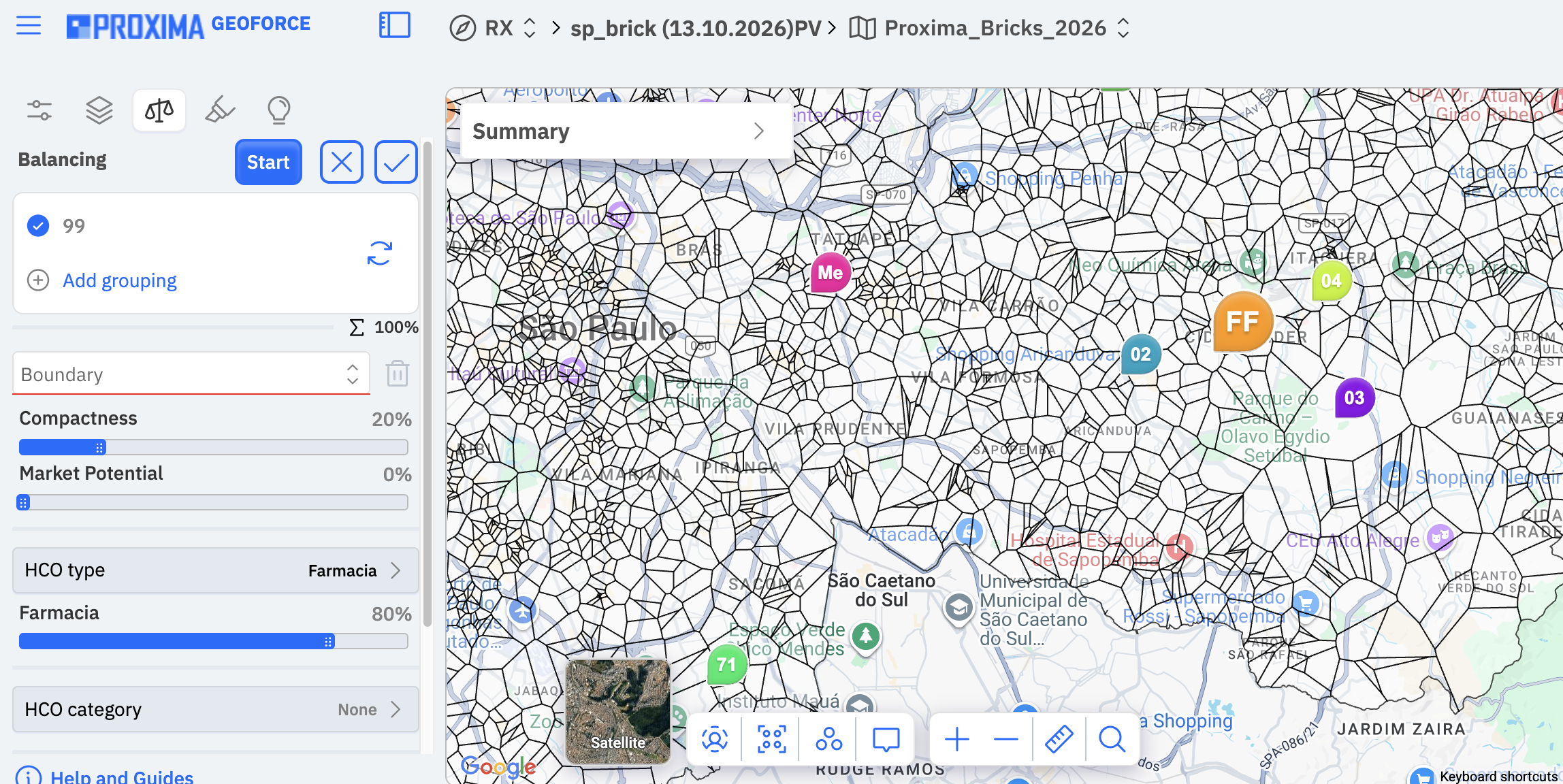Switch to the Satellite map view thumbnail

pos(618,711)
